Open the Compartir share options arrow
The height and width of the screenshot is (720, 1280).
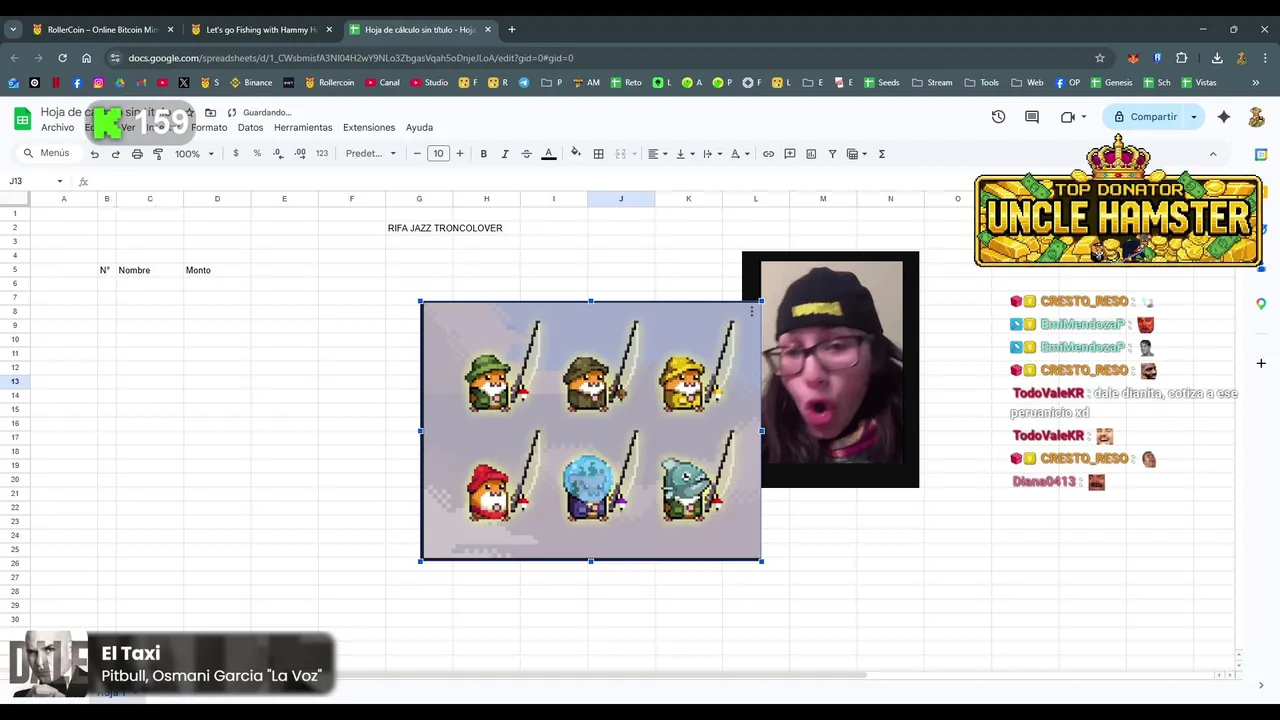point(1193,117)
